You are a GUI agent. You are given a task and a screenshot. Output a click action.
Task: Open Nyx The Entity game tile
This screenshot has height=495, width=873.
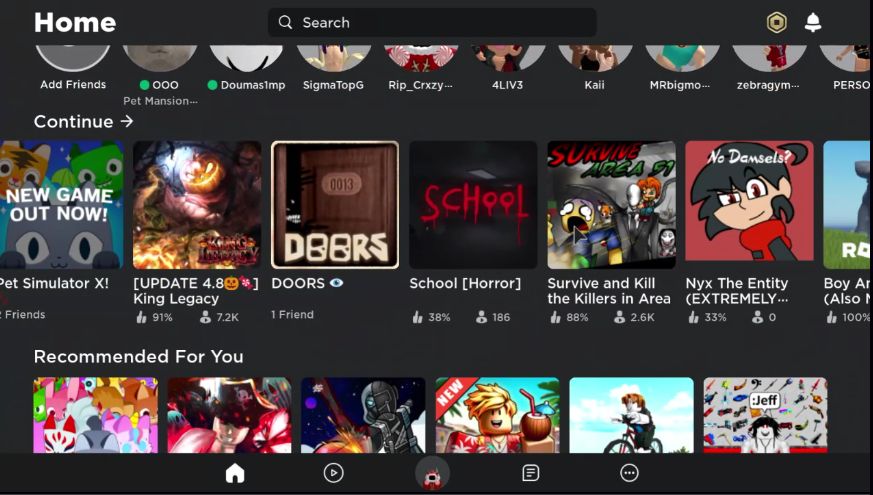coord(749,205)
